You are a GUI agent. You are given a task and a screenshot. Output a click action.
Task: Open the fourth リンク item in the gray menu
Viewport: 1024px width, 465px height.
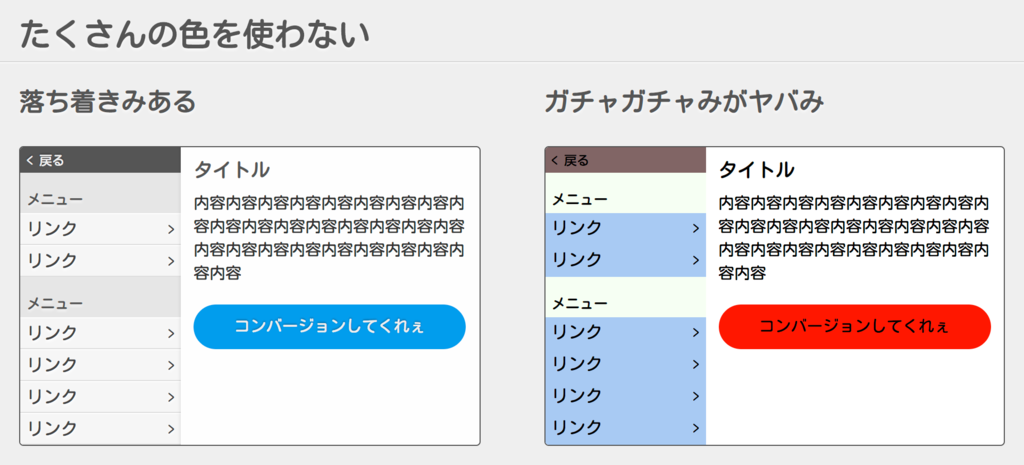101,365
